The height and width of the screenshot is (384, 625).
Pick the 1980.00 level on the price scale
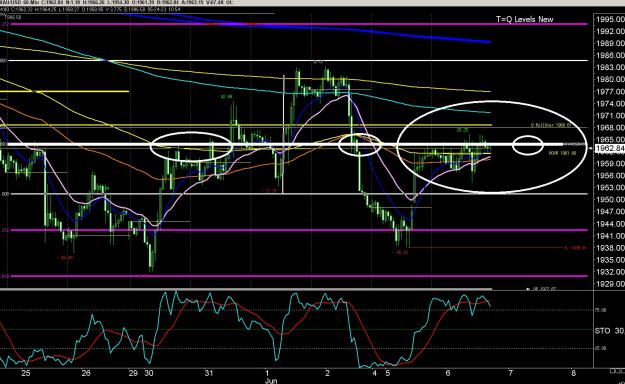coord(610,79)
